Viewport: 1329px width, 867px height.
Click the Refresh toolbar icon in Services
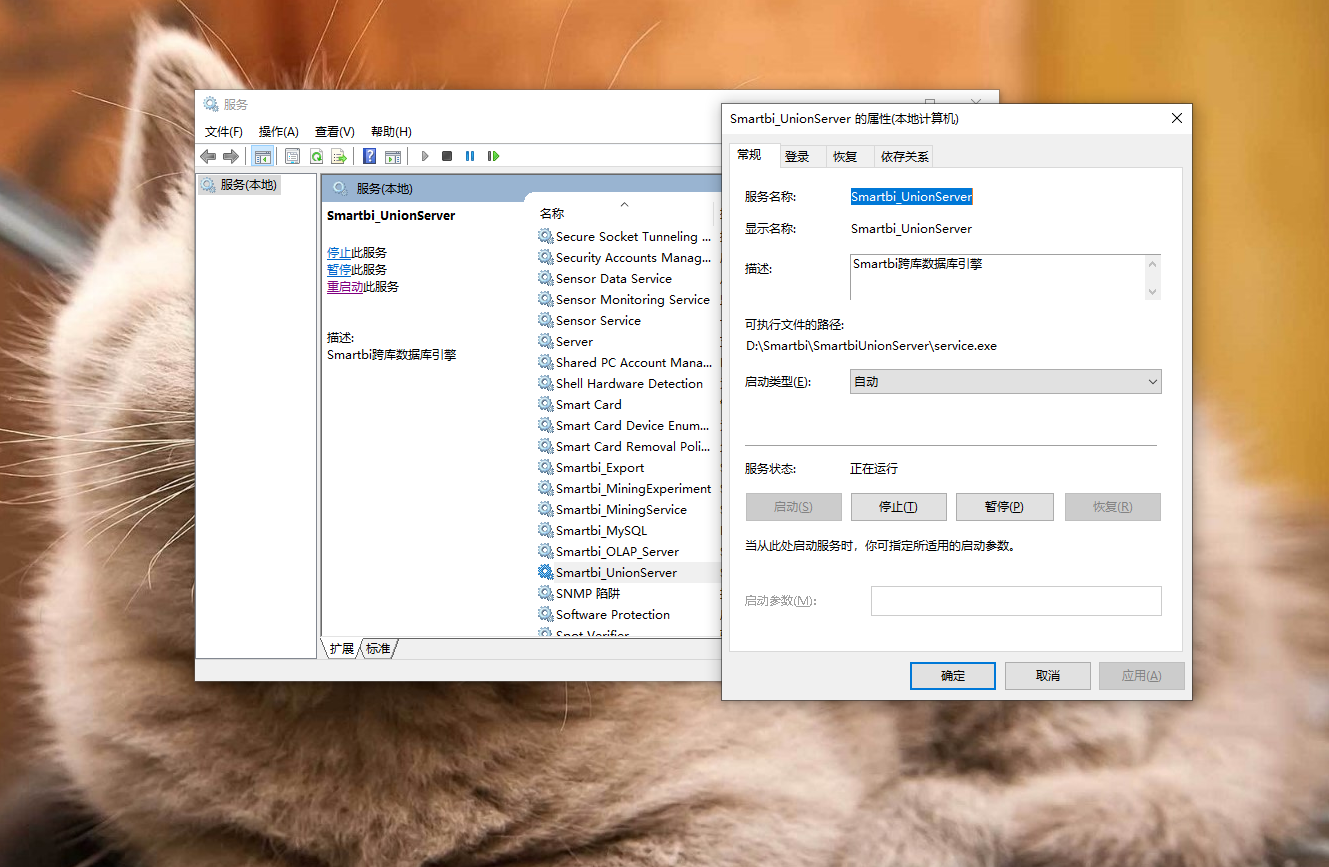click(316, 156)
